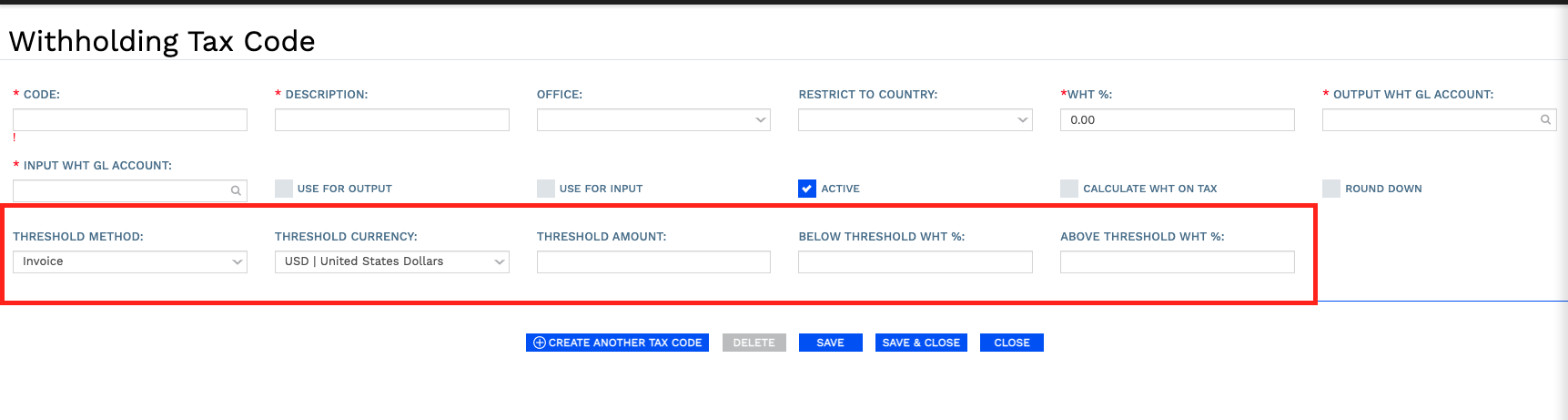Click search icon in Input WHT GL Account
Image resolution: width=1568 pixels, height=420 pixels.
[236, 190]
